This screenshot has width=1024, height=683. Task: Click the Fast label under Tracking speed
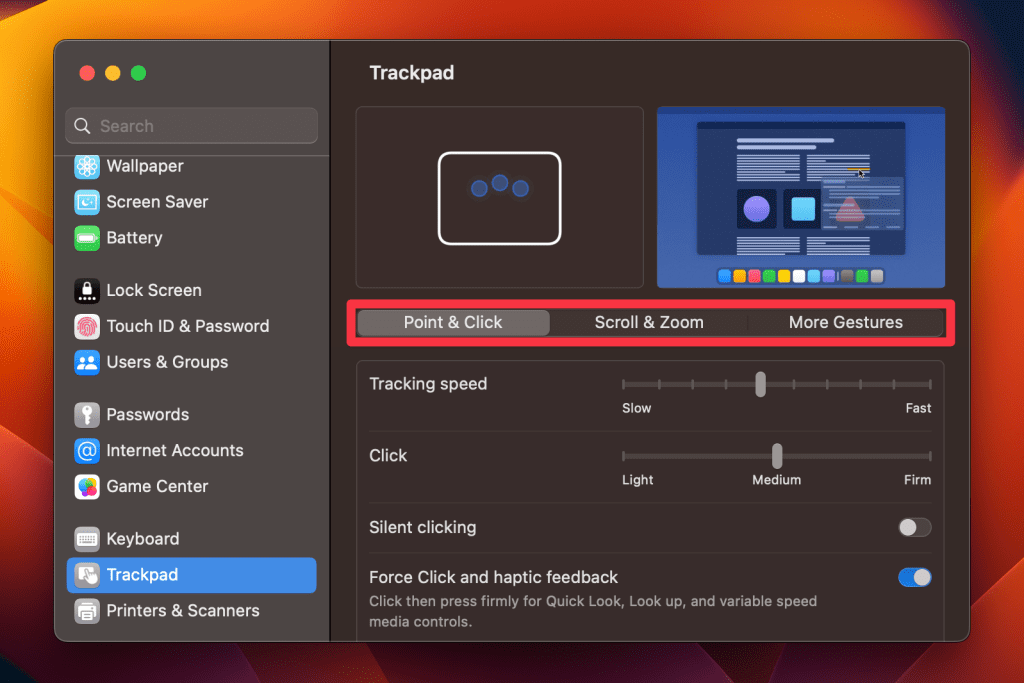click(x=918, y=408)
